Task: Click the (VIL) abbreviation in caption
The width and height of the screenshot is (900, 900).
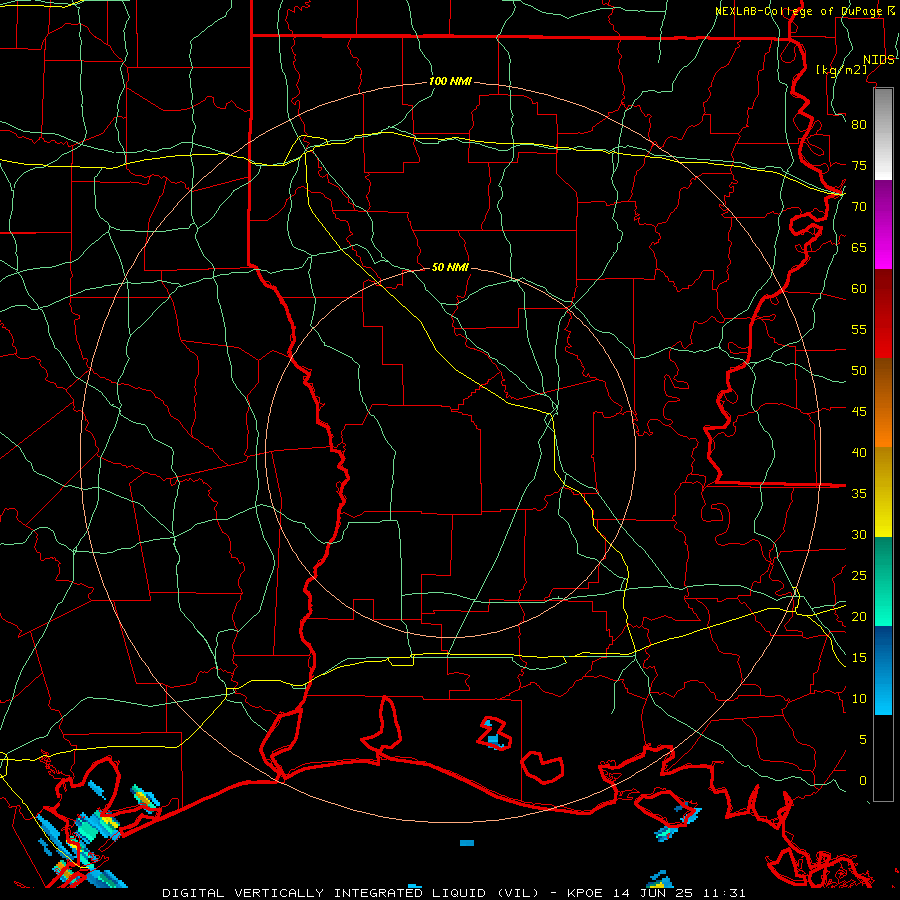Action: coord(518,893)
